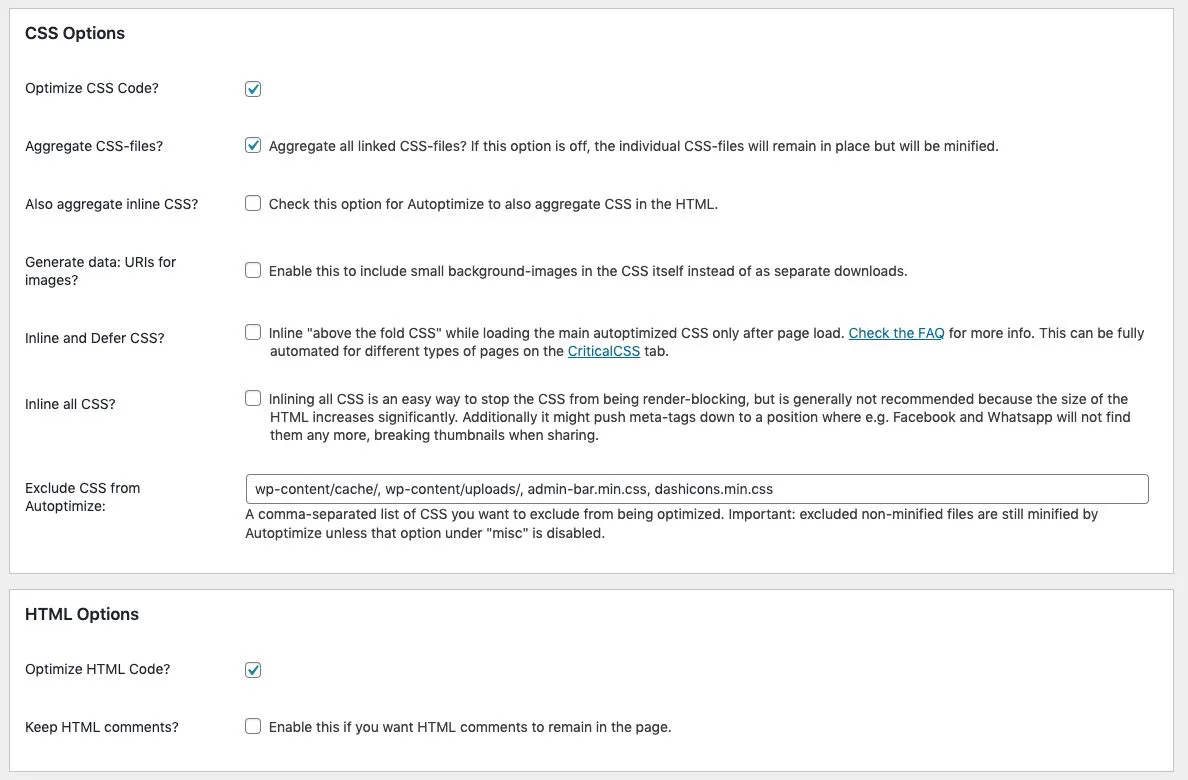
Task: Disable the Aggregate CSS-files checkbox
Action: coord(253,146)
